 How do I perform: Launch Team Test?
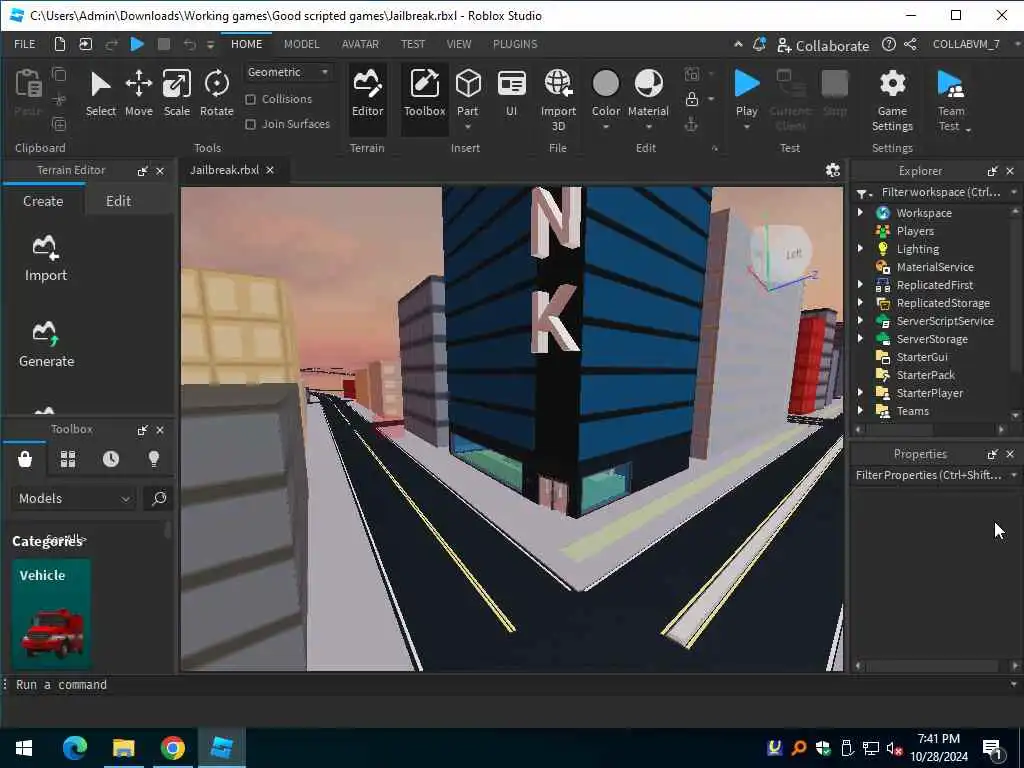point(951,101)
